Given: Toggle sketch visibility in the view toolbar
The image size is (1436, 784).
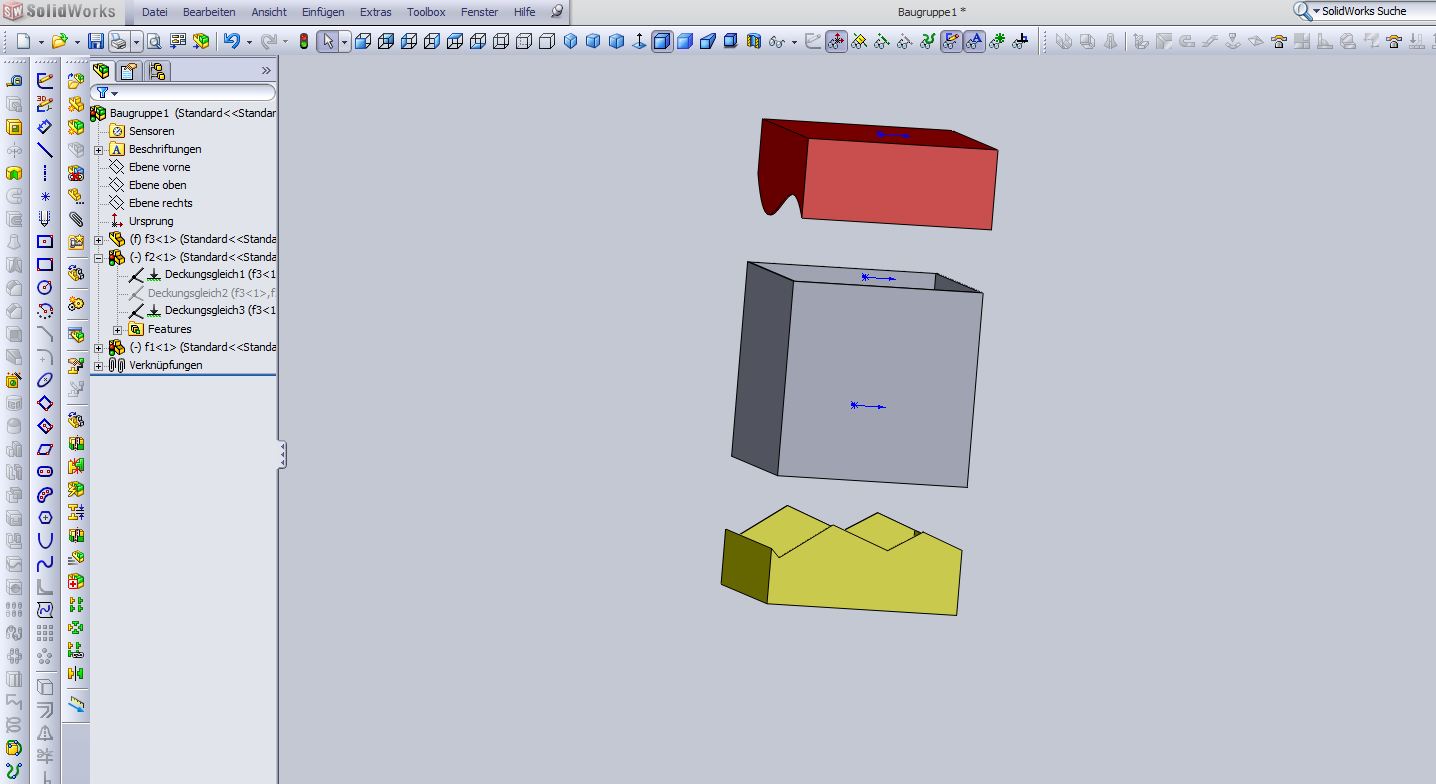Looking at the screenshot, I should coord(950,41).
